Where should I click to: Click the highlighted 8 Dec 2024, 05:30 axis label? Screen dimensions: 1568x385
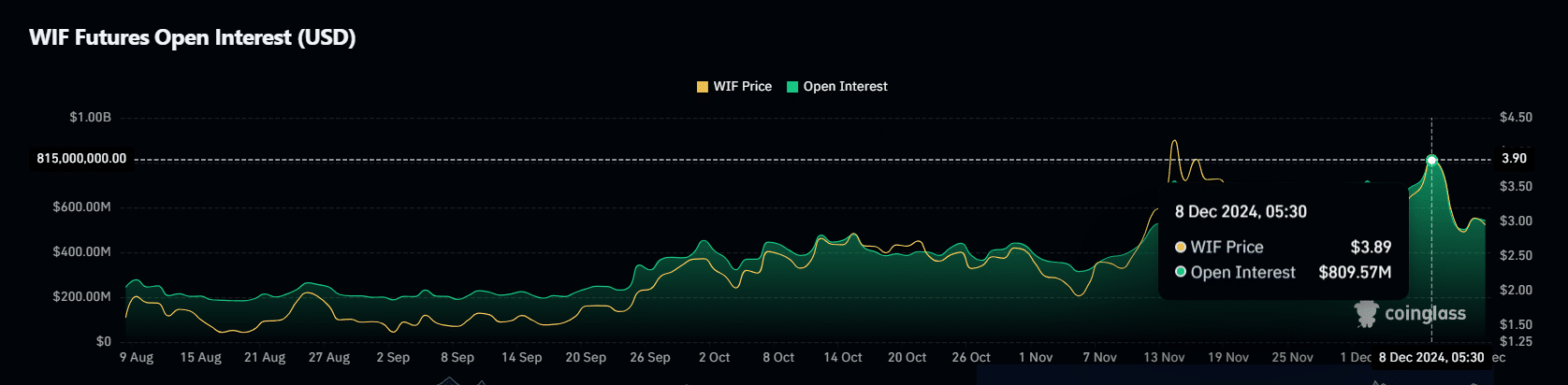1430,357
